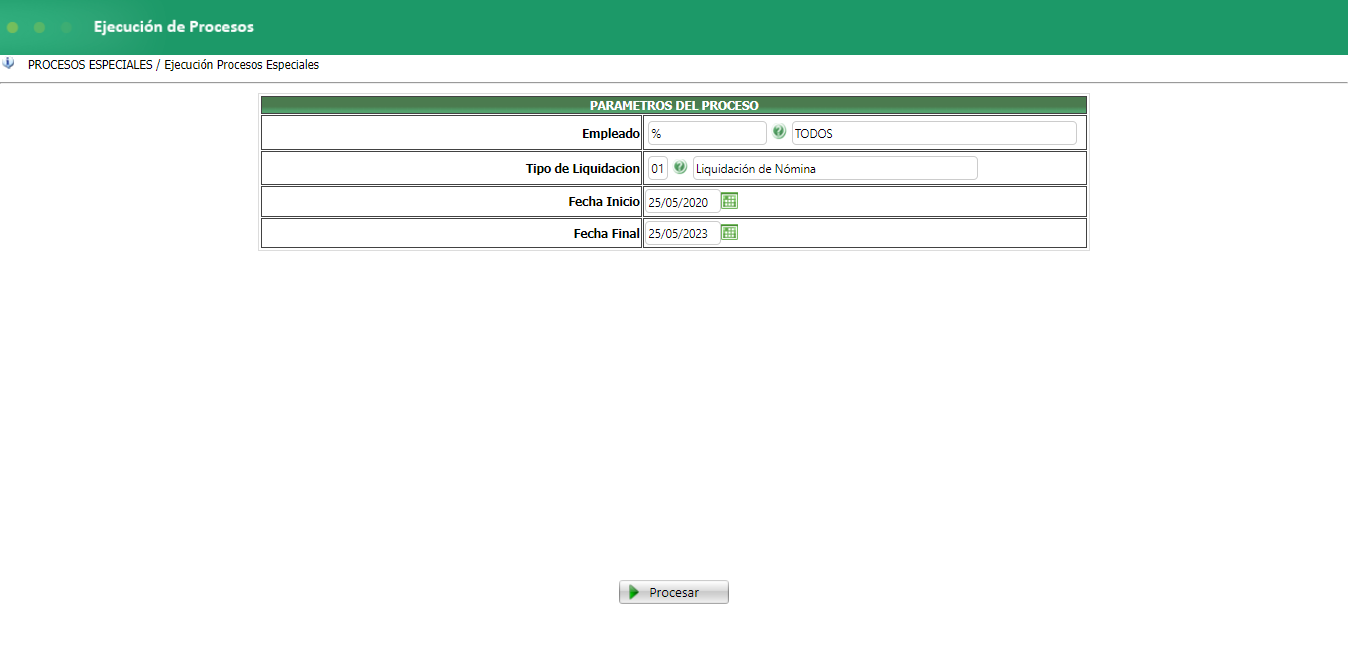Click the Fecha Final label
The width and height of the screenshot is (1348, 657).
coord(607,233)
